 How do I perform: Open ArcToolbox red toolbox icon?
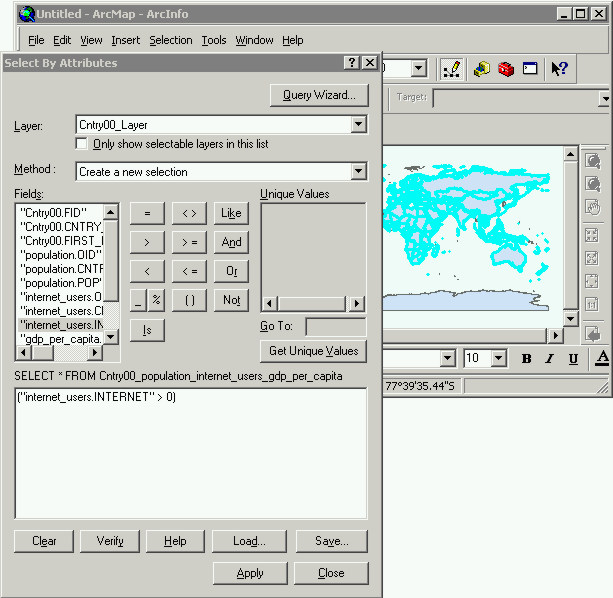506,69
